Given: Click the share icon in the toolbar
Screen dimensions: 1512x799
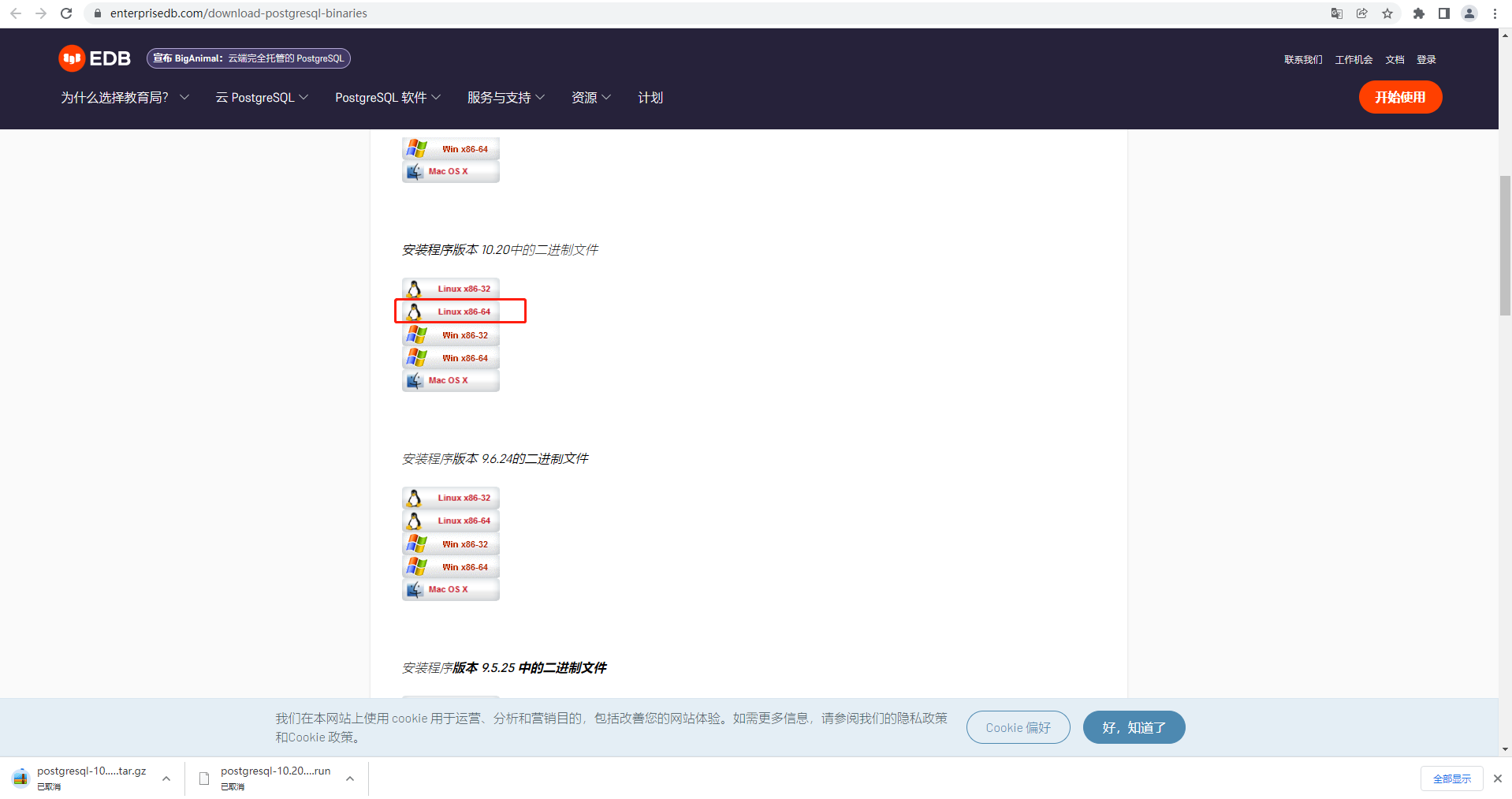Looking at the screenshot, I should pos(1361,13).
